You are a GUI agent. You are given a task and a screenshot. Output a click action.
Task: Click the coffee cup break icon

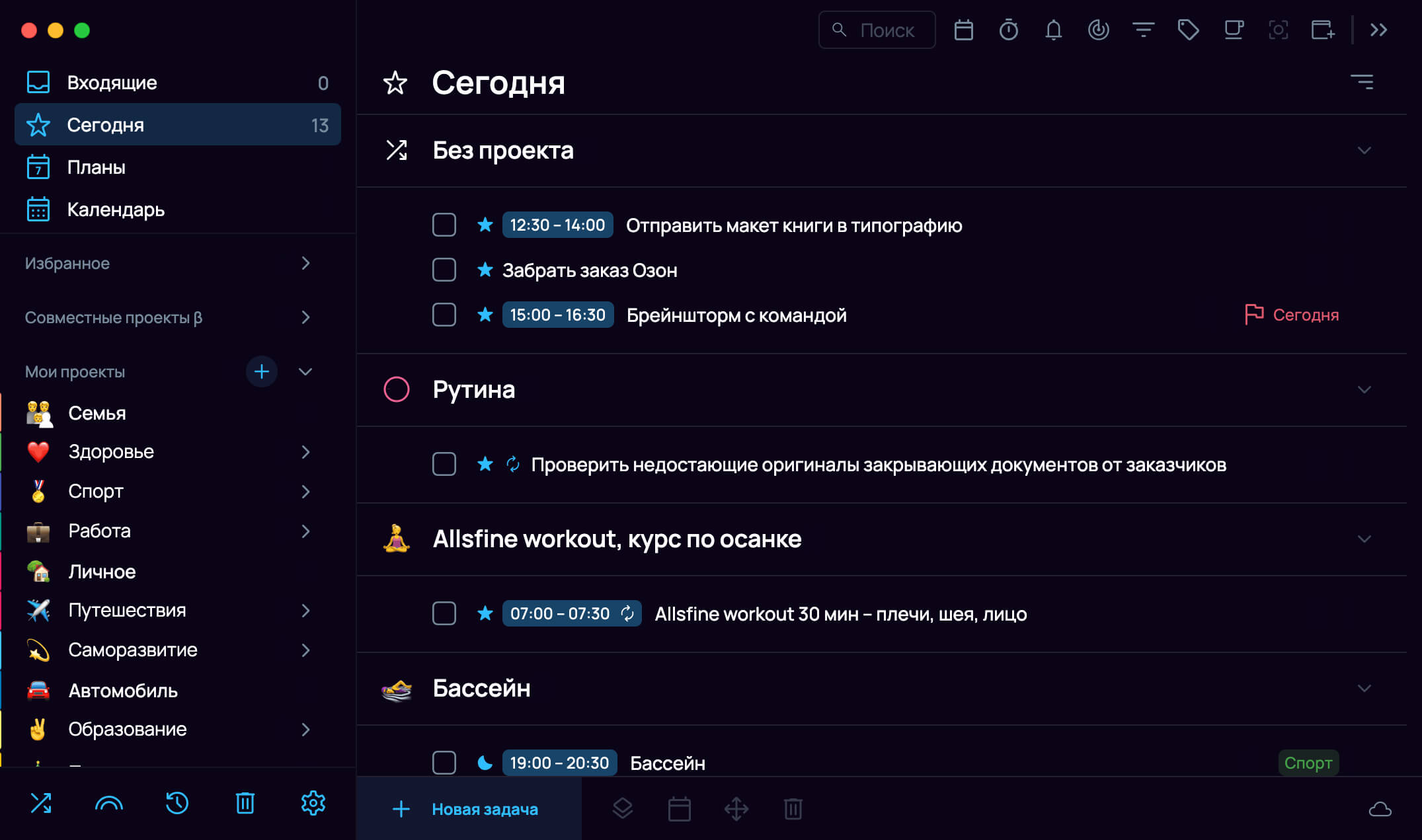(x=1233, y=30)
